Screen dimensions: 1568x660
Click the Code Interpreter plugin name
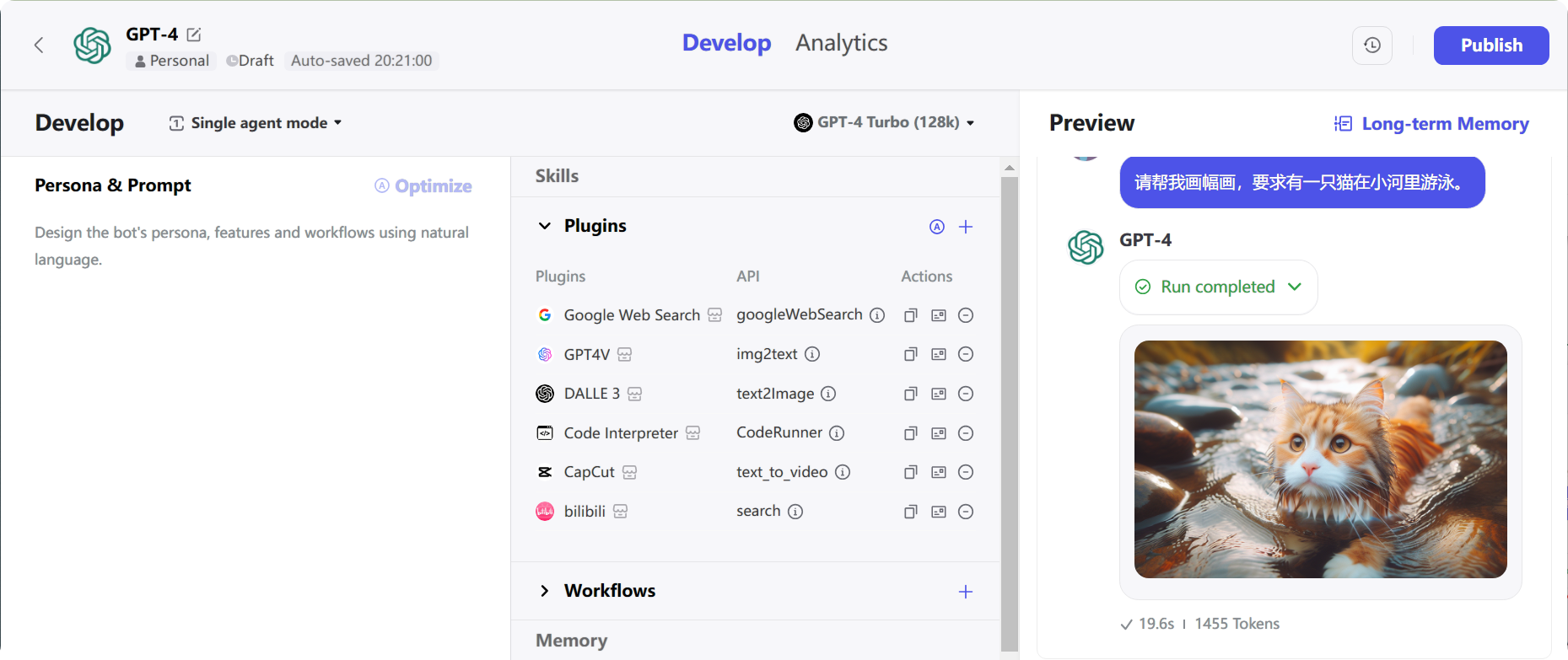pyautogui.click(x=621, y=433)
